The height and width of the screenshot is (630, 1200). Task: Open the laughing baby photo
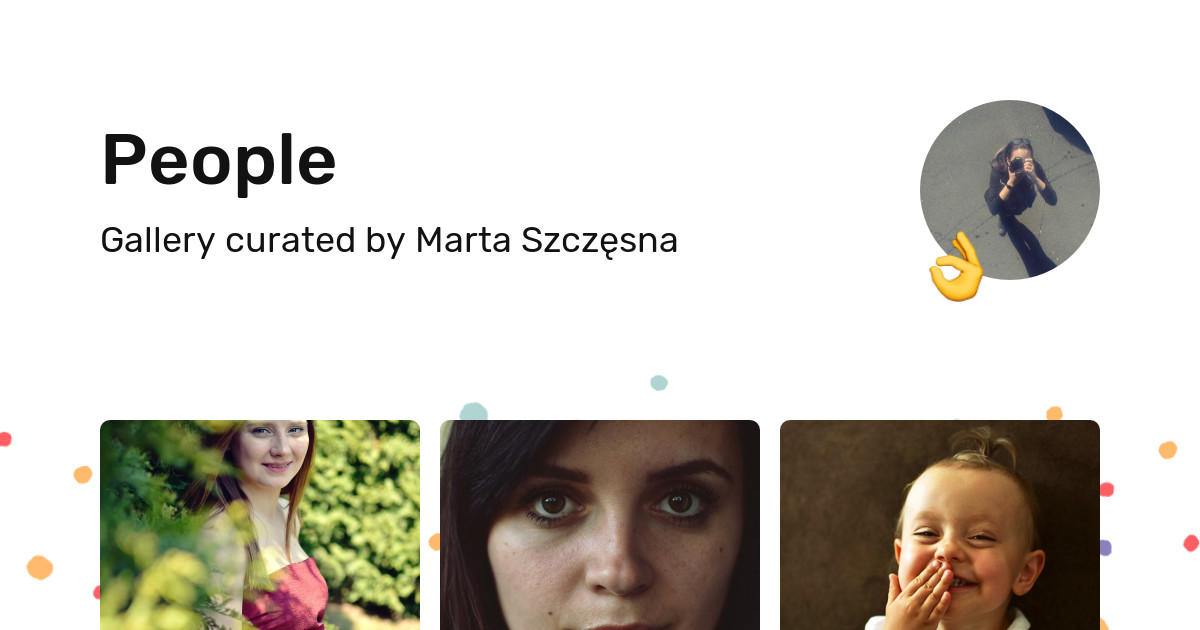pyautogui.click(x=940, y=525)
